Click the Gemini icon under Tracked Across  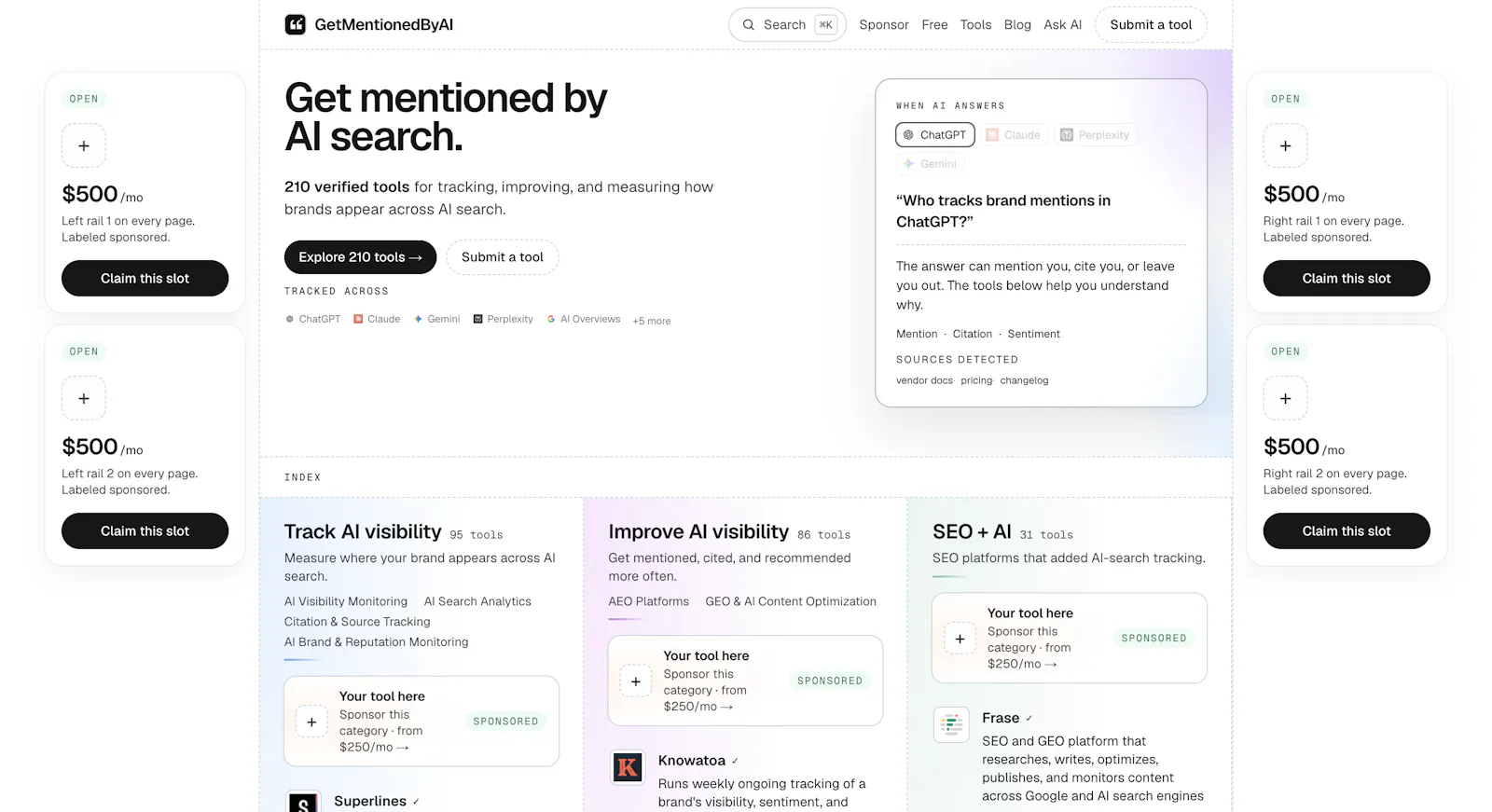tap(419, 319)
